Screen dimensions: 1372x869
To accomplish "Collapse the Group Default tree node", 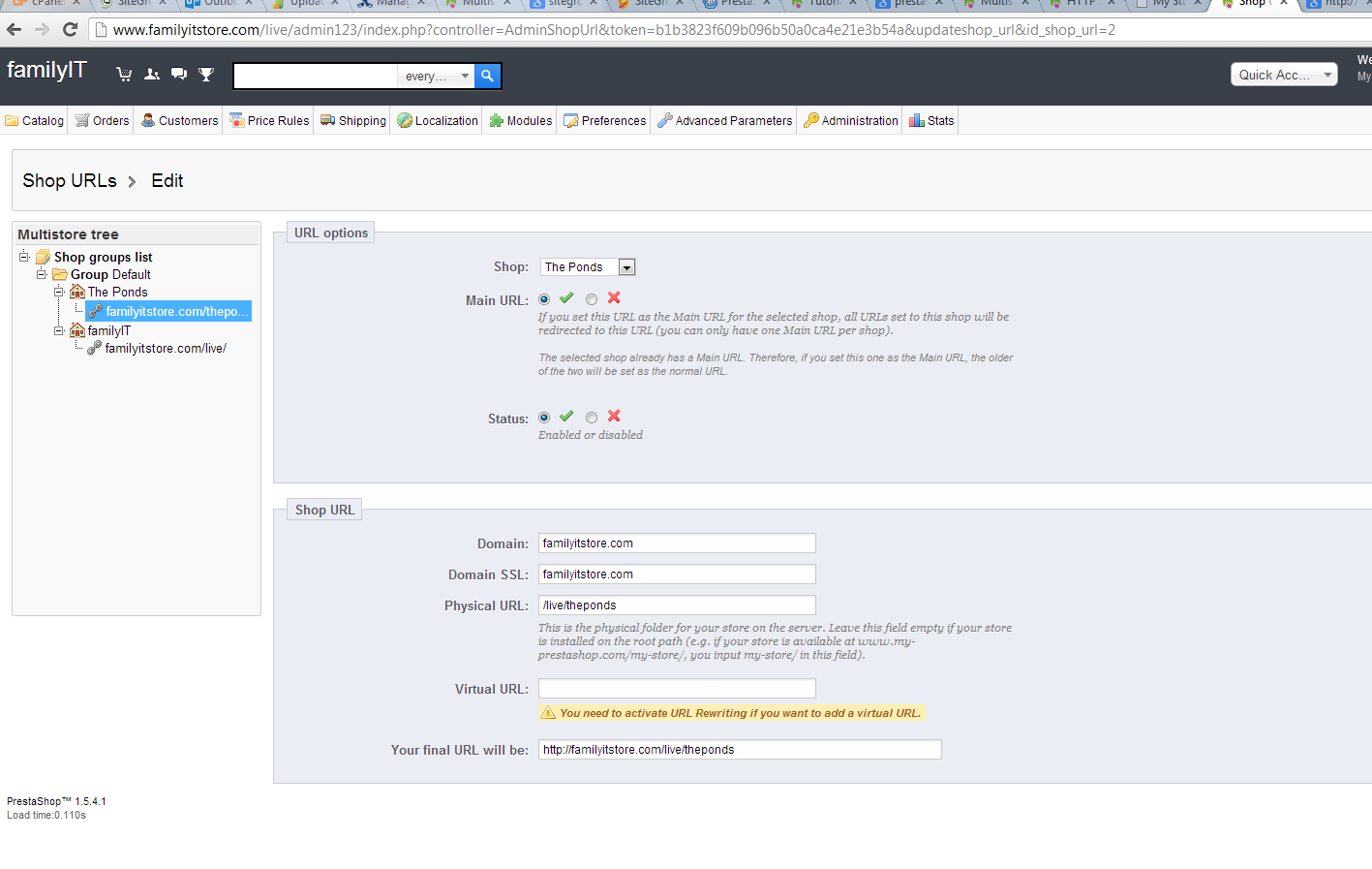I will (x=42, y=274).
